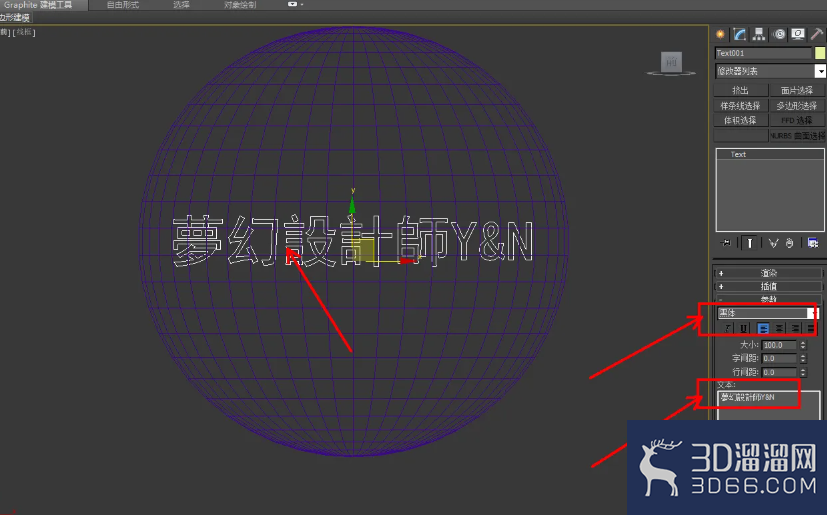Viewport: 827px width, 515px height.
Task: Click the green Y axis gizmo arrow
Action: click(x=352, y=205)
